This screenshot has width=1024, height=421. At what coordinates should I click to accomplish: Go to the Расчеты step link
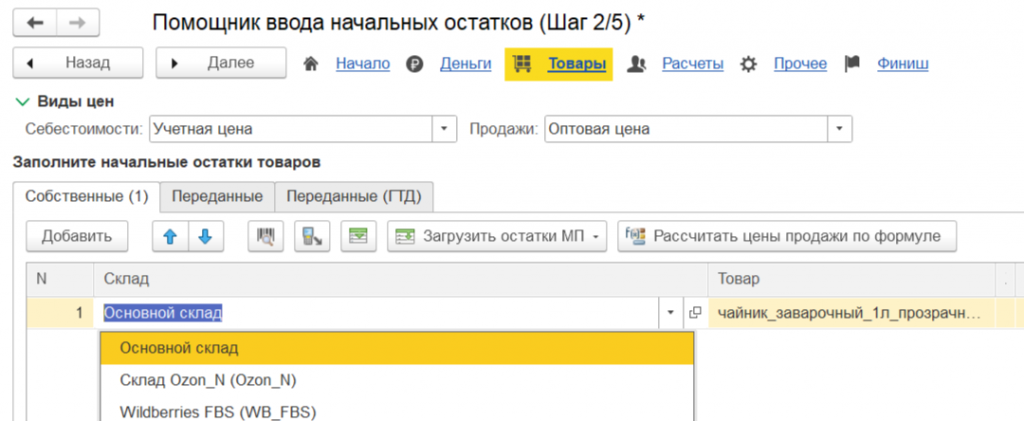click(692, 64)
